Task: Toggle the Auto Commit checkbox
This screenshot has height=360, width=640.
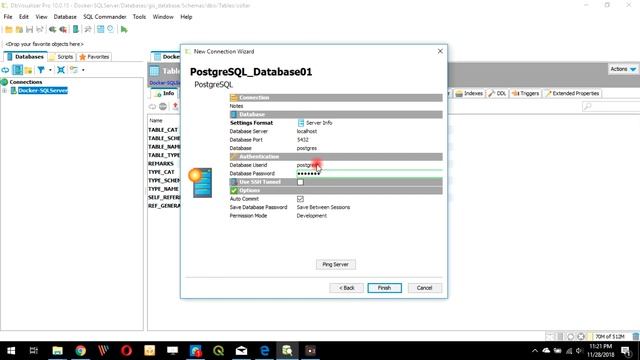Action: click(300, 199)
